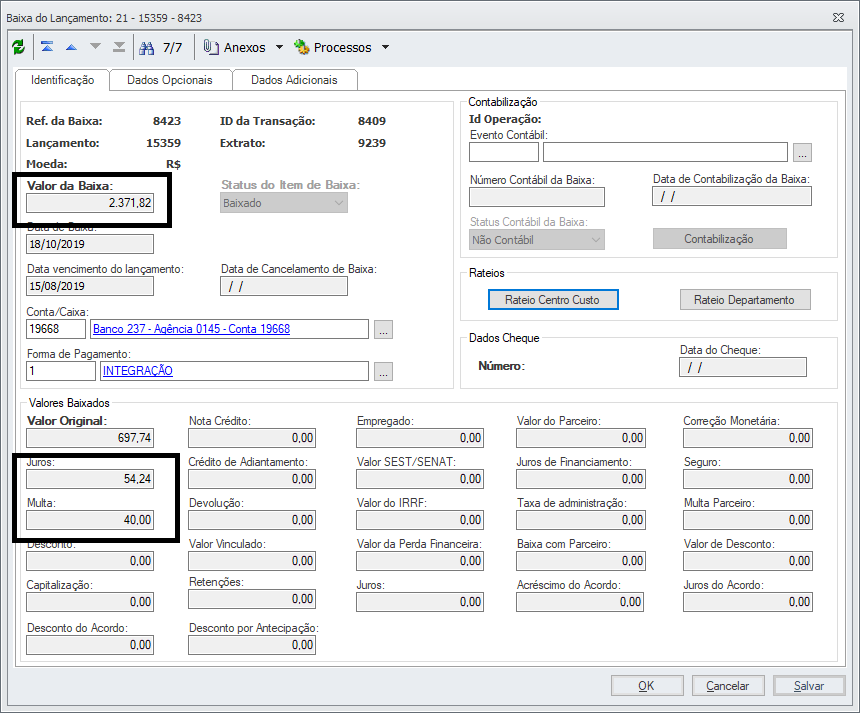Click the Forma de Pagamento code field
Viewport: 860px width, 713px height.
[61, 371]
